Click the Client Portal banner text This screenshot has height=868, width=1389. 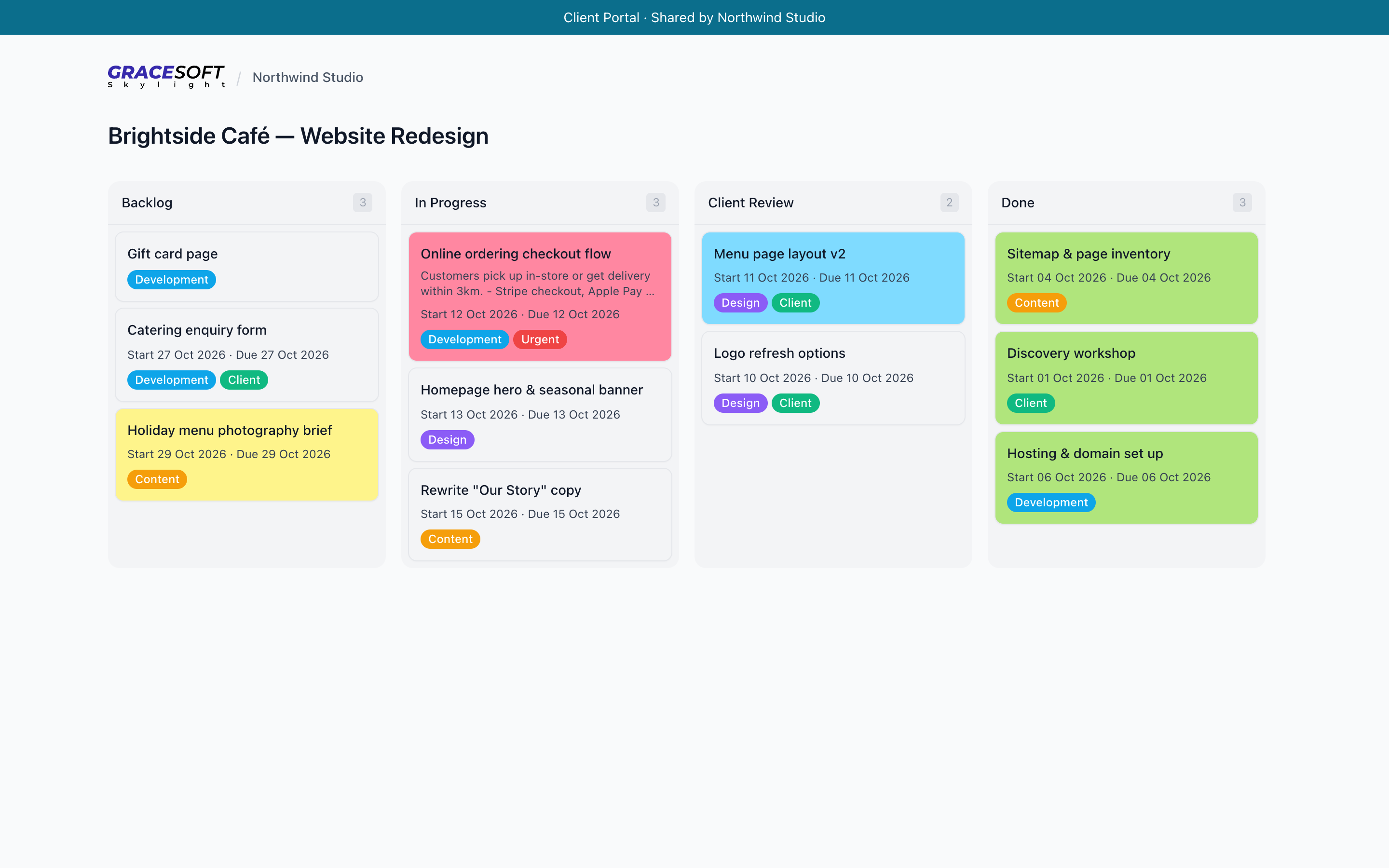(694, 17)
